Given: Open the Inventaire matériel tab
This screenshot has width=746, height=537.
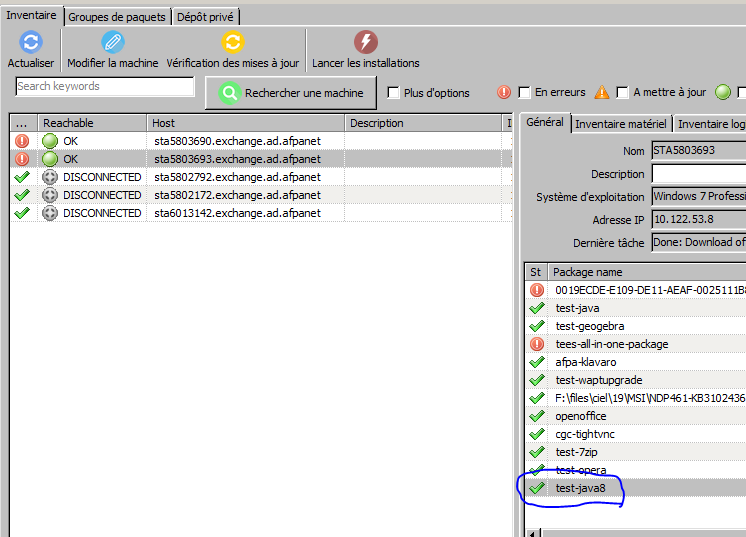Looking at the screenshot, I should [620, 124].
